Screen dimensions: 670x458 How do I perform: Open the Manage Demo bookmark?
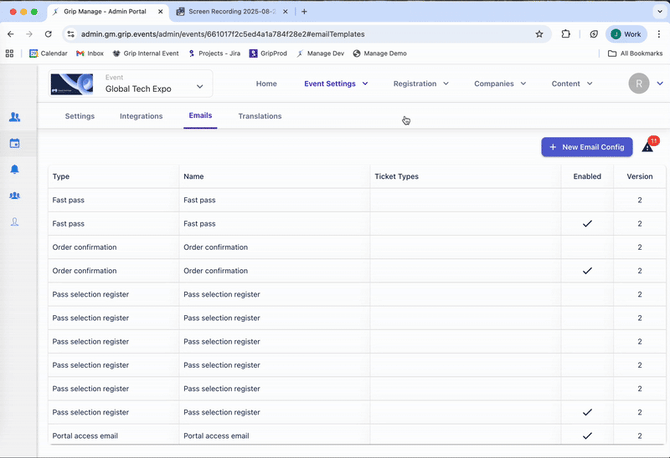pyautogui.click(x=380, y=53)
